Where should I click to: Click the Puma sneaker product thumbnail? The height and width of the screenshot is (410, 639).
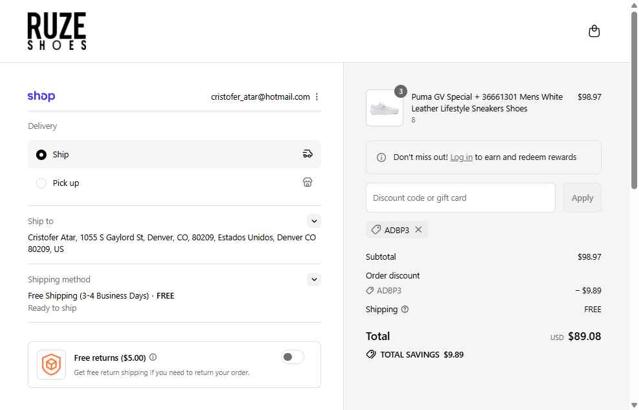click(x=384, y=108)
